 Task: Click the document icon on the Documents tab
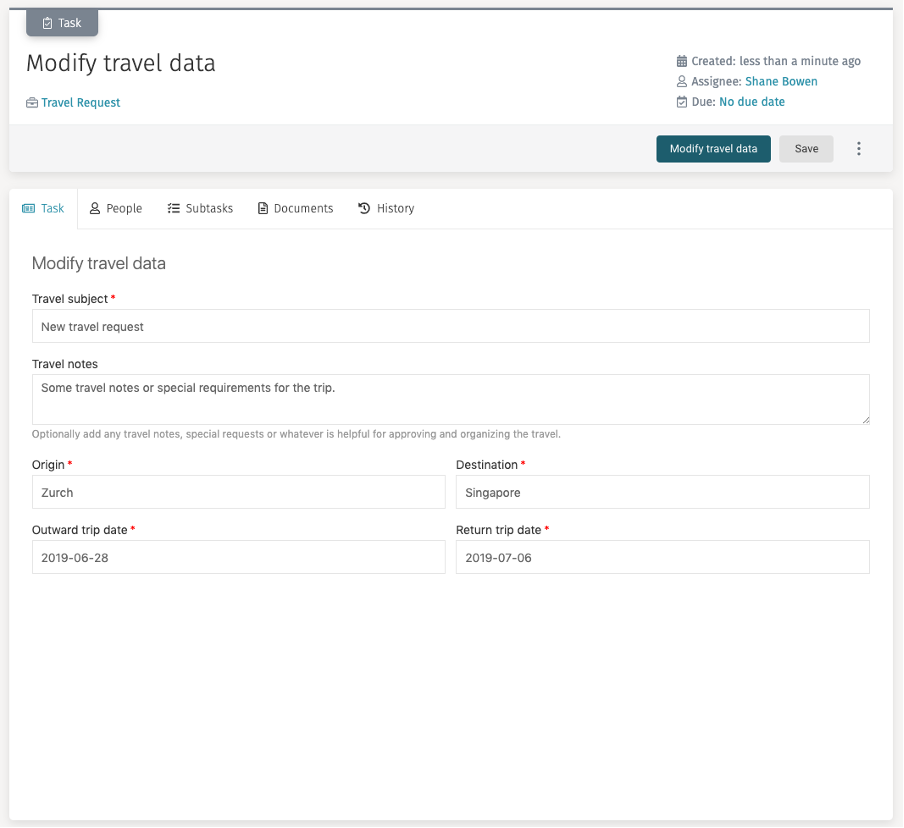263,208
